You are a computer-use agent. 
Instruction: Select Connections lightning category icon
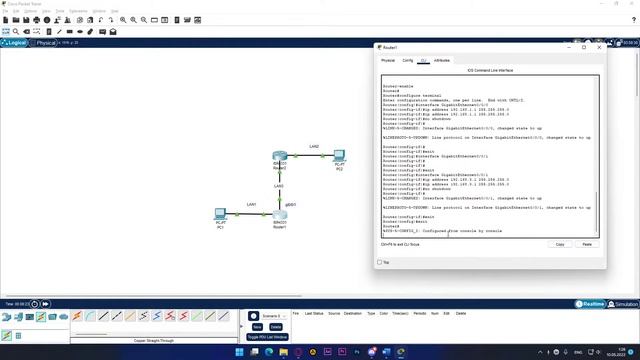pos(41,317)
